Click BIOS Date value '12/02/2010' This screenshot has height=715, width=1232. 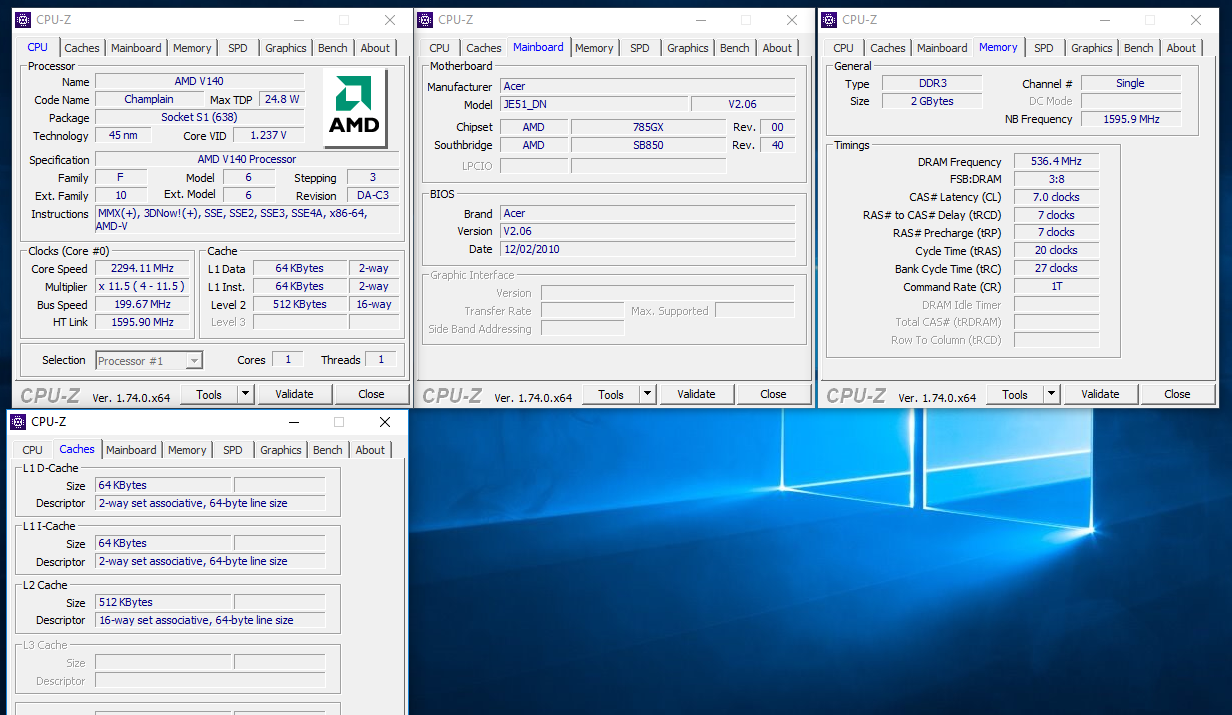647,249
